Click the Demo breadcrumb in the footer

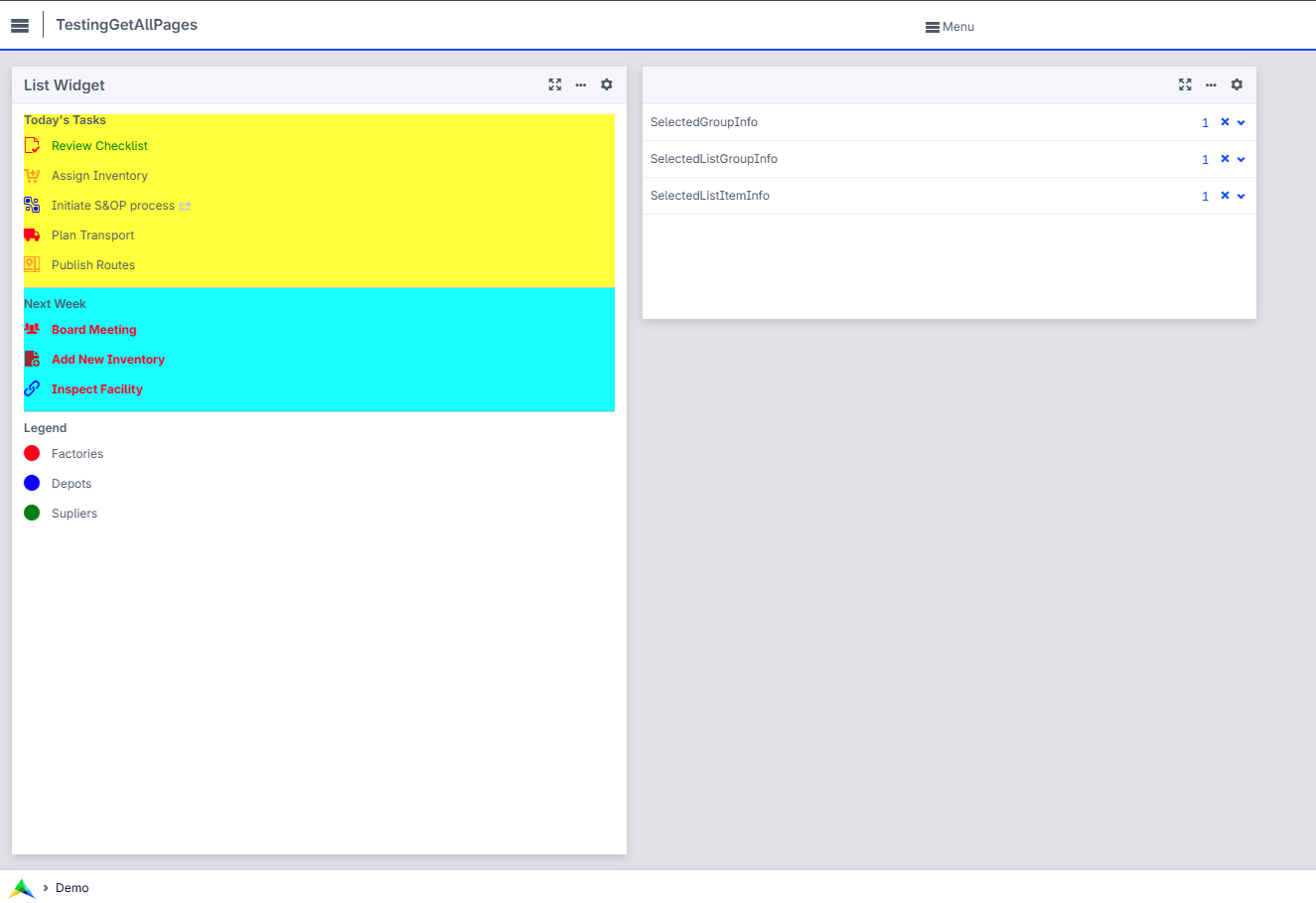[73, 888]
